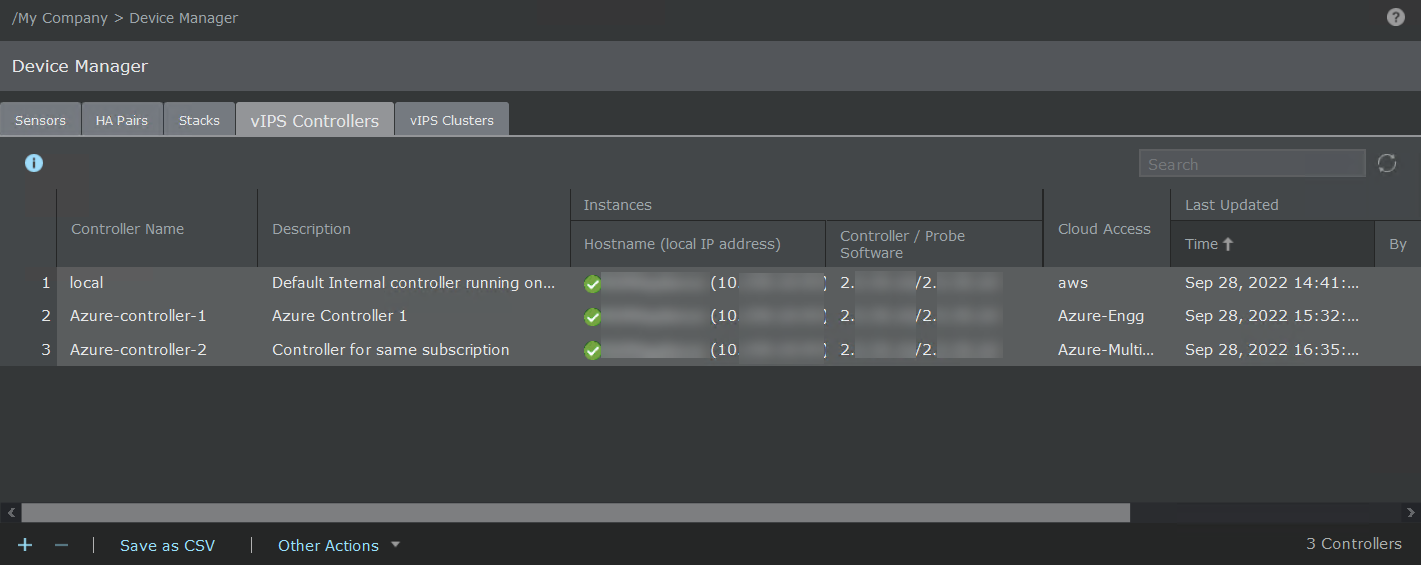Click the horizontal scrollbar thumb
Screen dimensions: 1421x565
(575, 512)
